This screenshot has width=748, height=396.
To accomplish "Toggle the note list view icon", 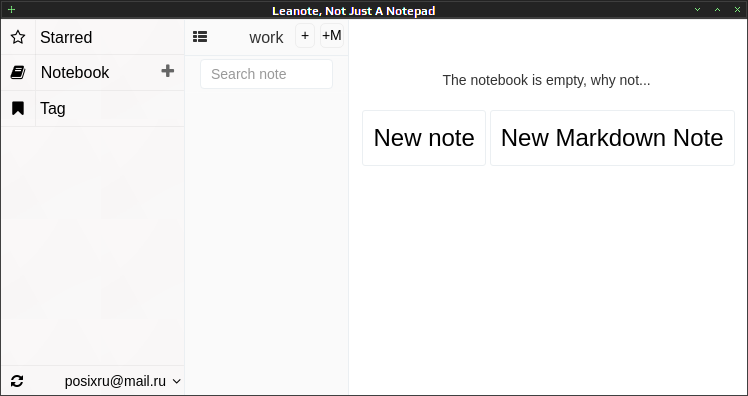I will pos(200,37).
